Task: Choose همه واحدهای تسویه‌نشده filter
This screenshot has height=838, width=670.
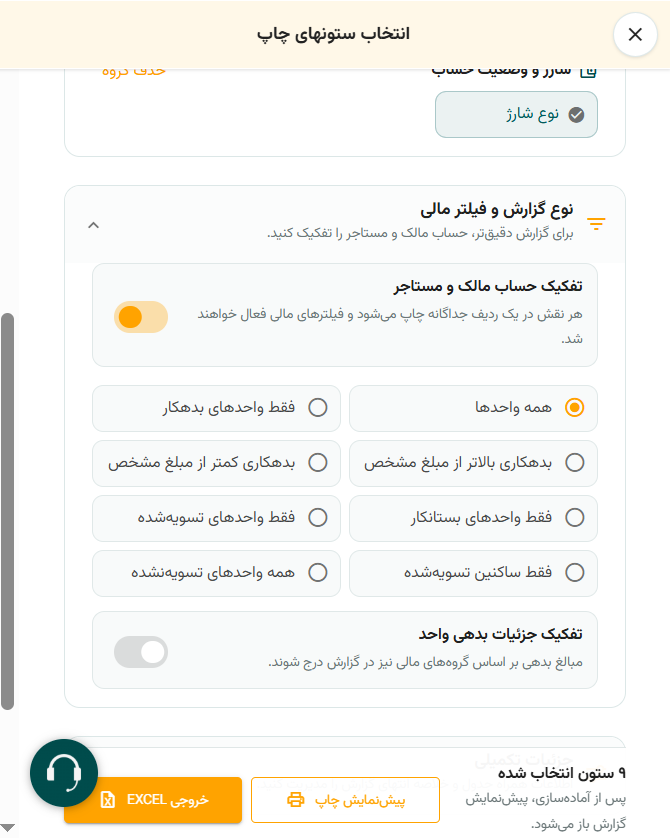Action: (x=216, y=573)
